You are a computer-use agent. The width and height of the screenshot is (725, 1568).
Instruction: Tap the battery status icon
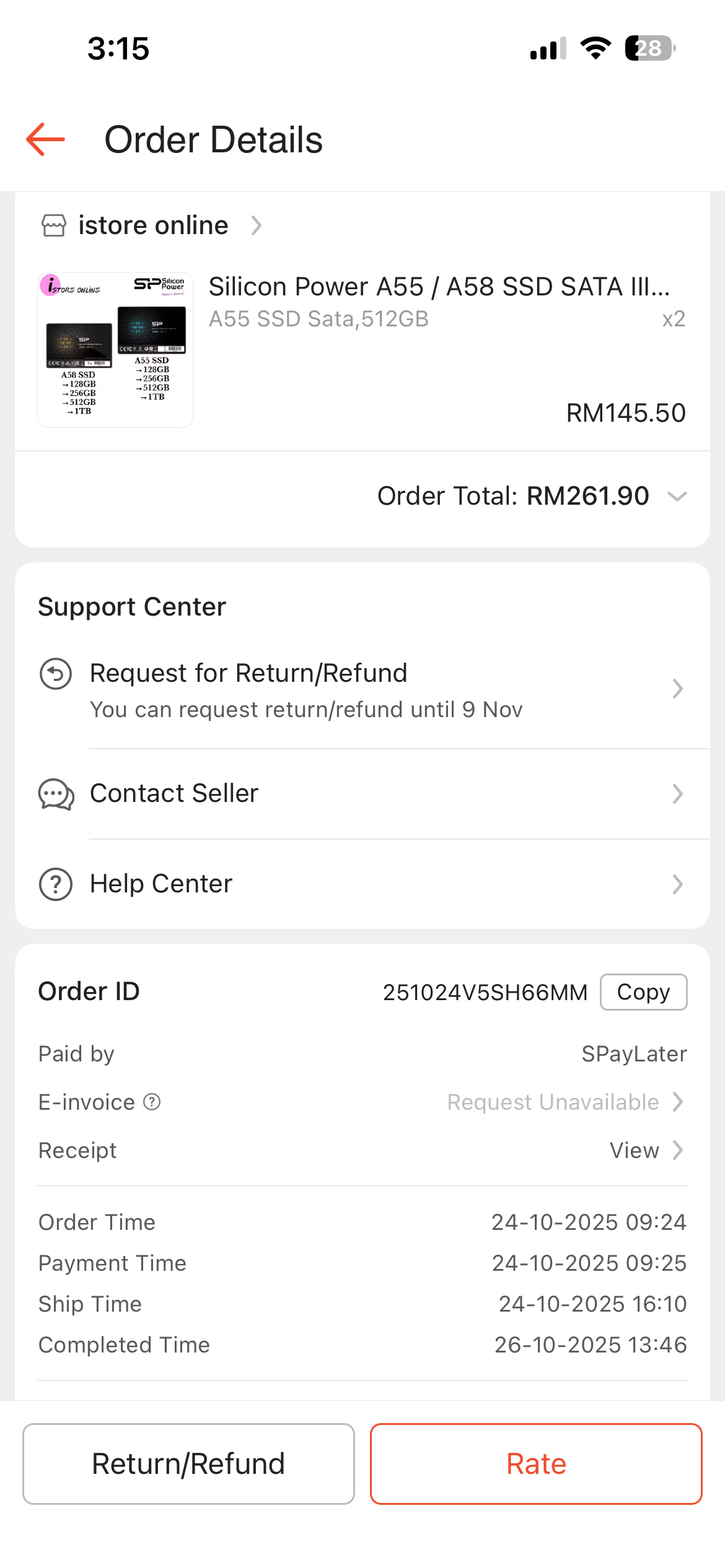click(x=649, y=48)
